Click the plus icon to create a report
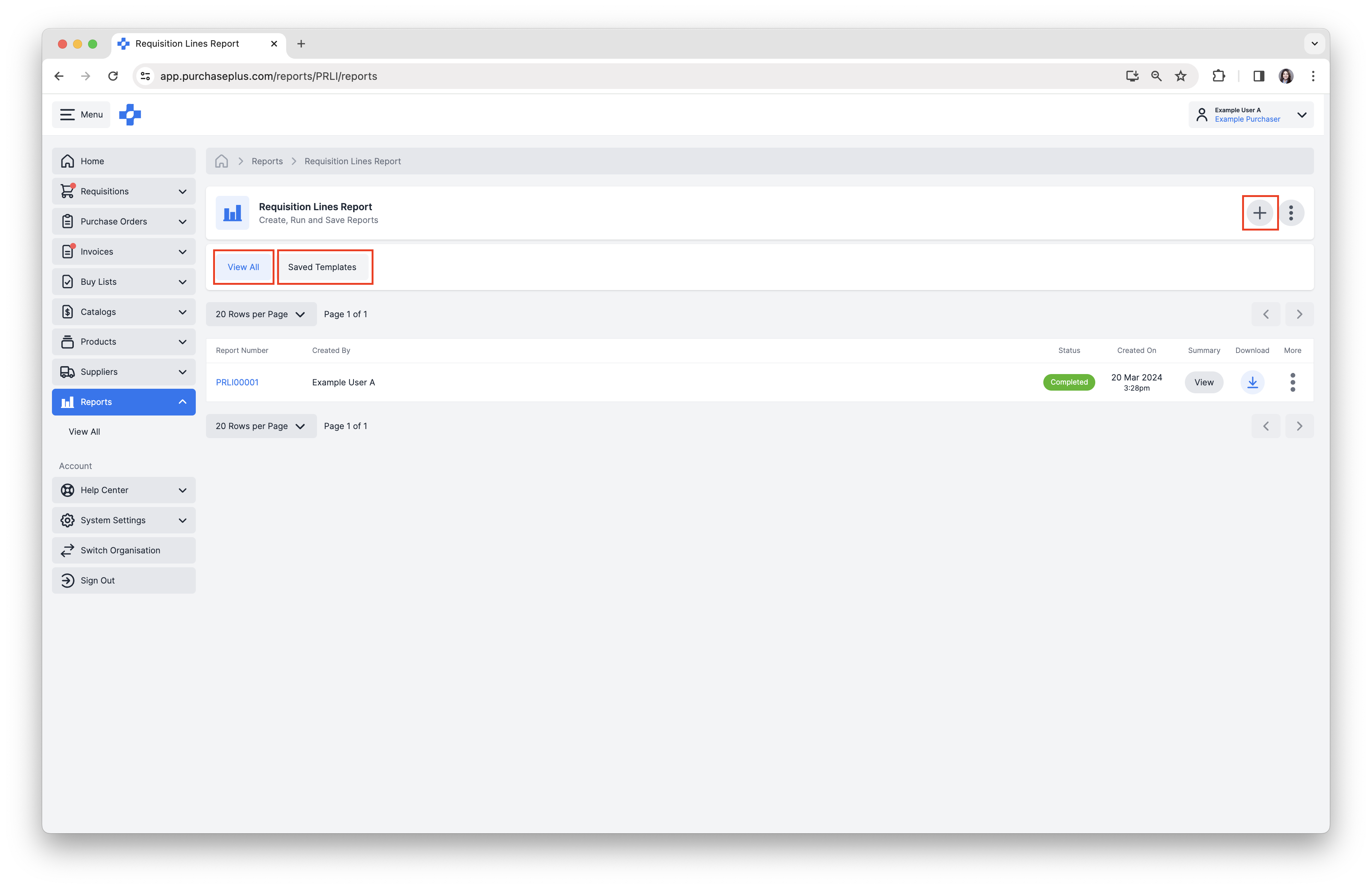 (1259, 213)
